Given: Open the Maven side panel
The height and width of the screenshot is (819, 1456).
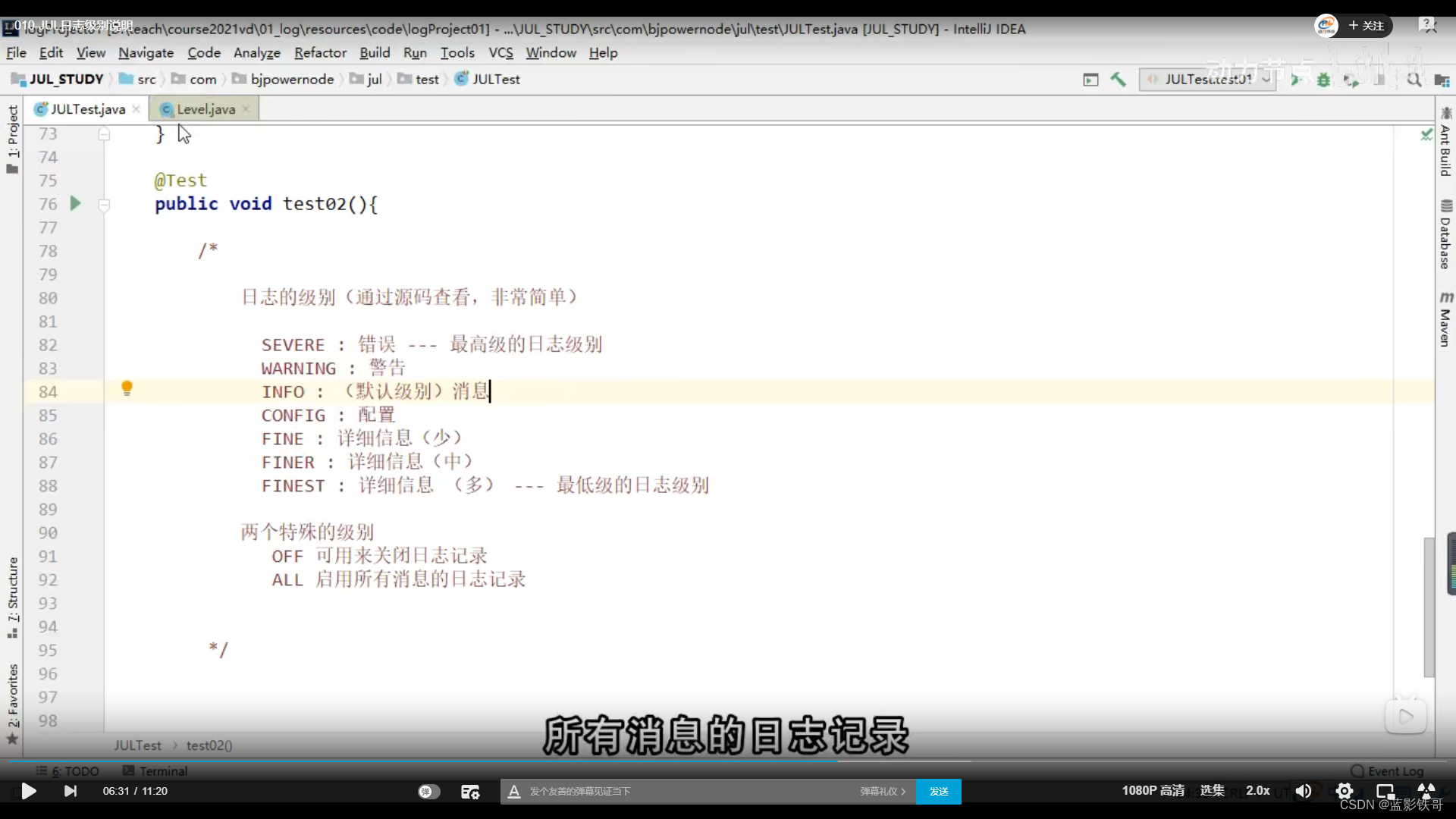Looking at the screenshot, I should coord(1445,319).
